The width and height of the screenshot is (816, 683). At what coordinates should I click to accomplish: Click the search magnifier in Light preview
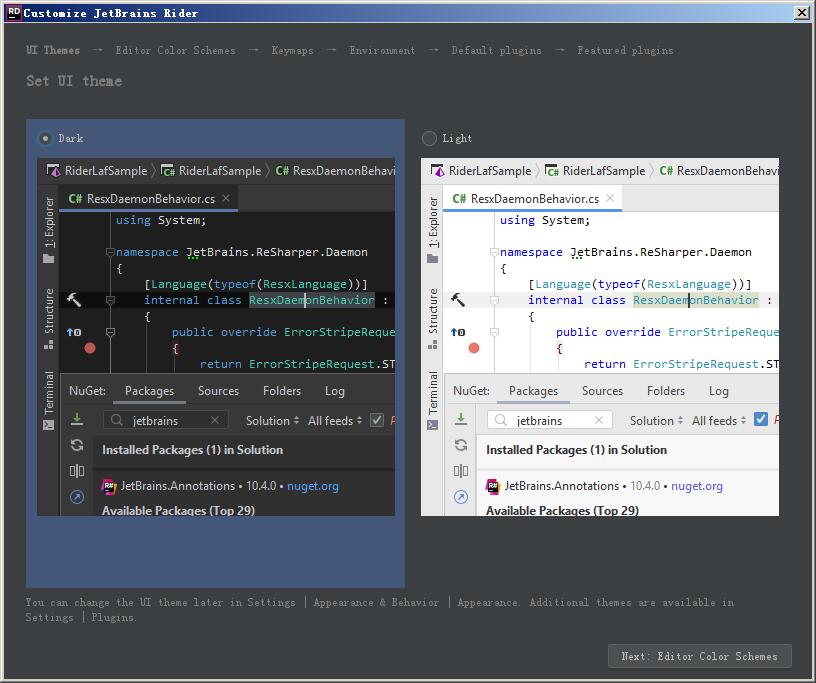pos(501,420)
